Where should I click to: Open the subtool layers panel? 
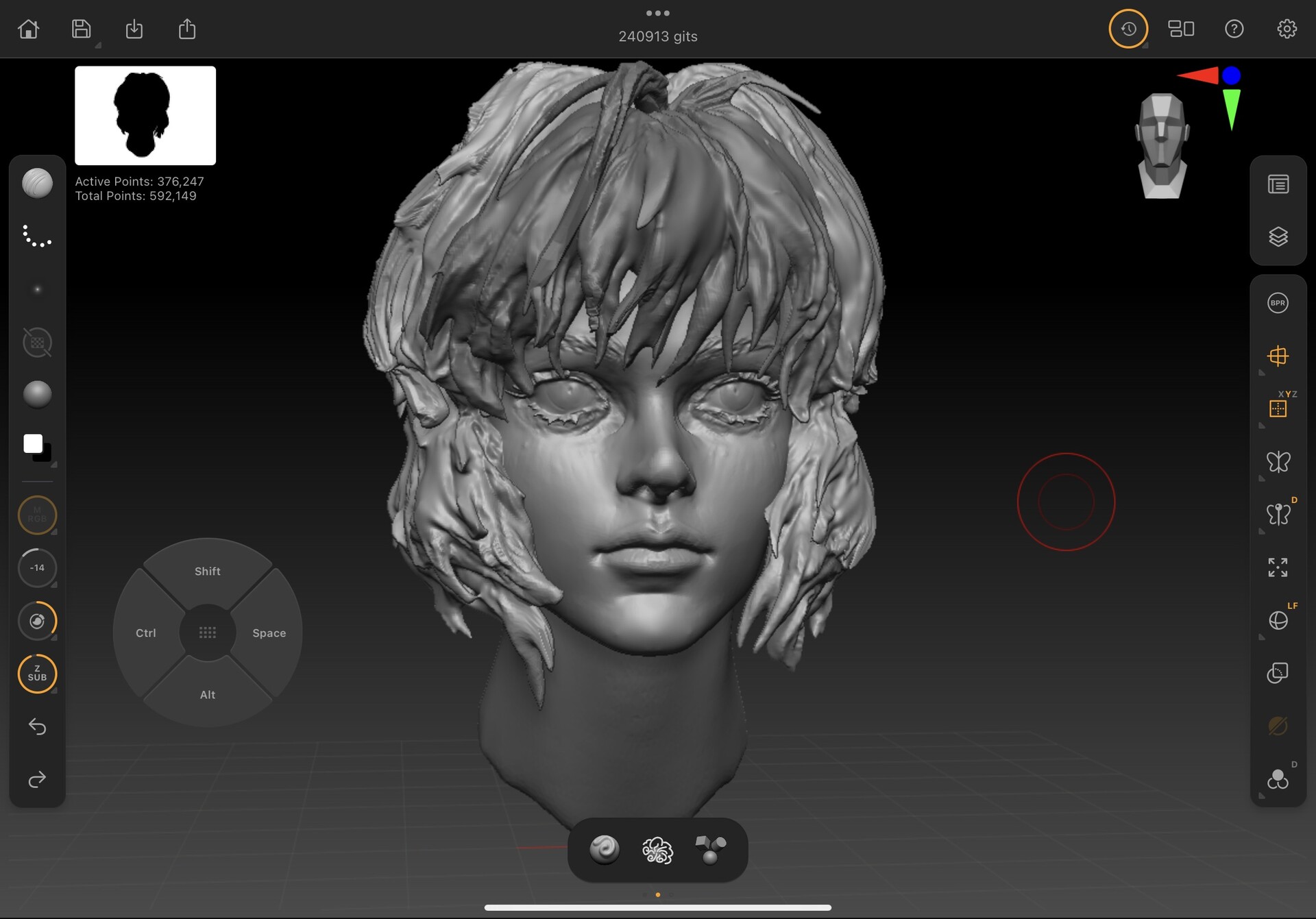[x=1278, y=237]
